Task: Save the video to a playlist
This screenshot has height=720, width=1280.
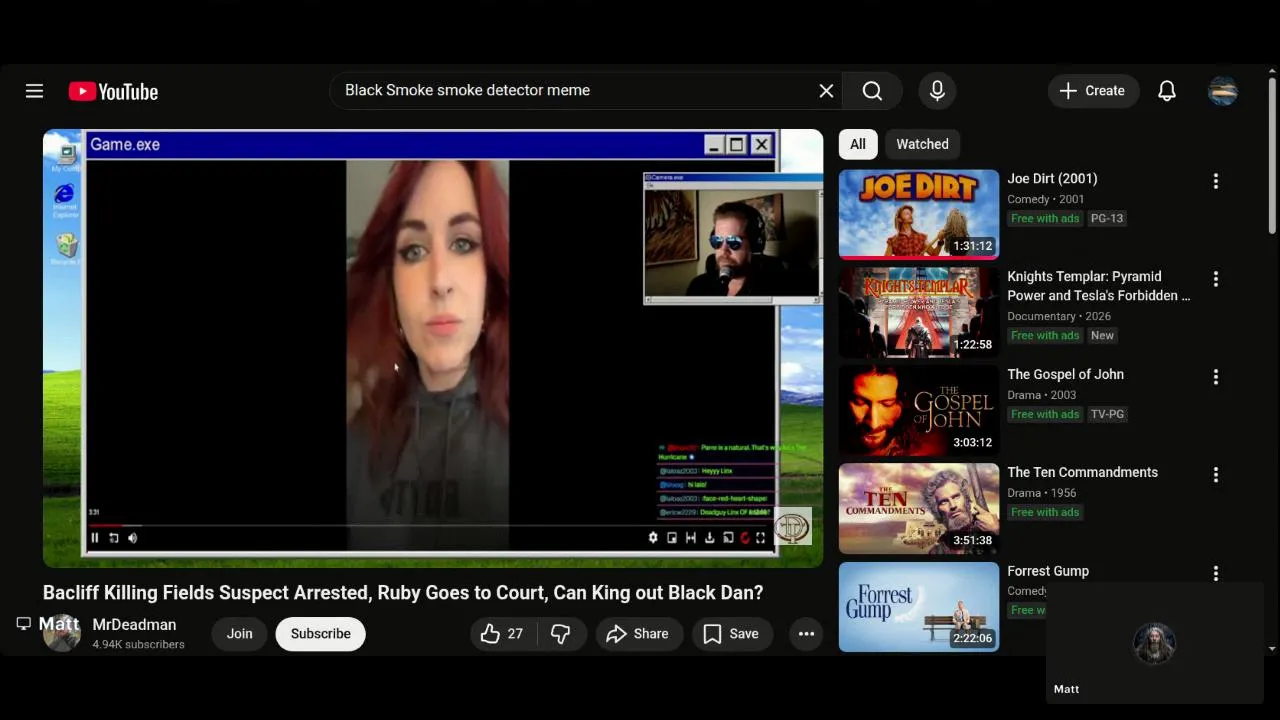Action: click(x=732, y=634)
